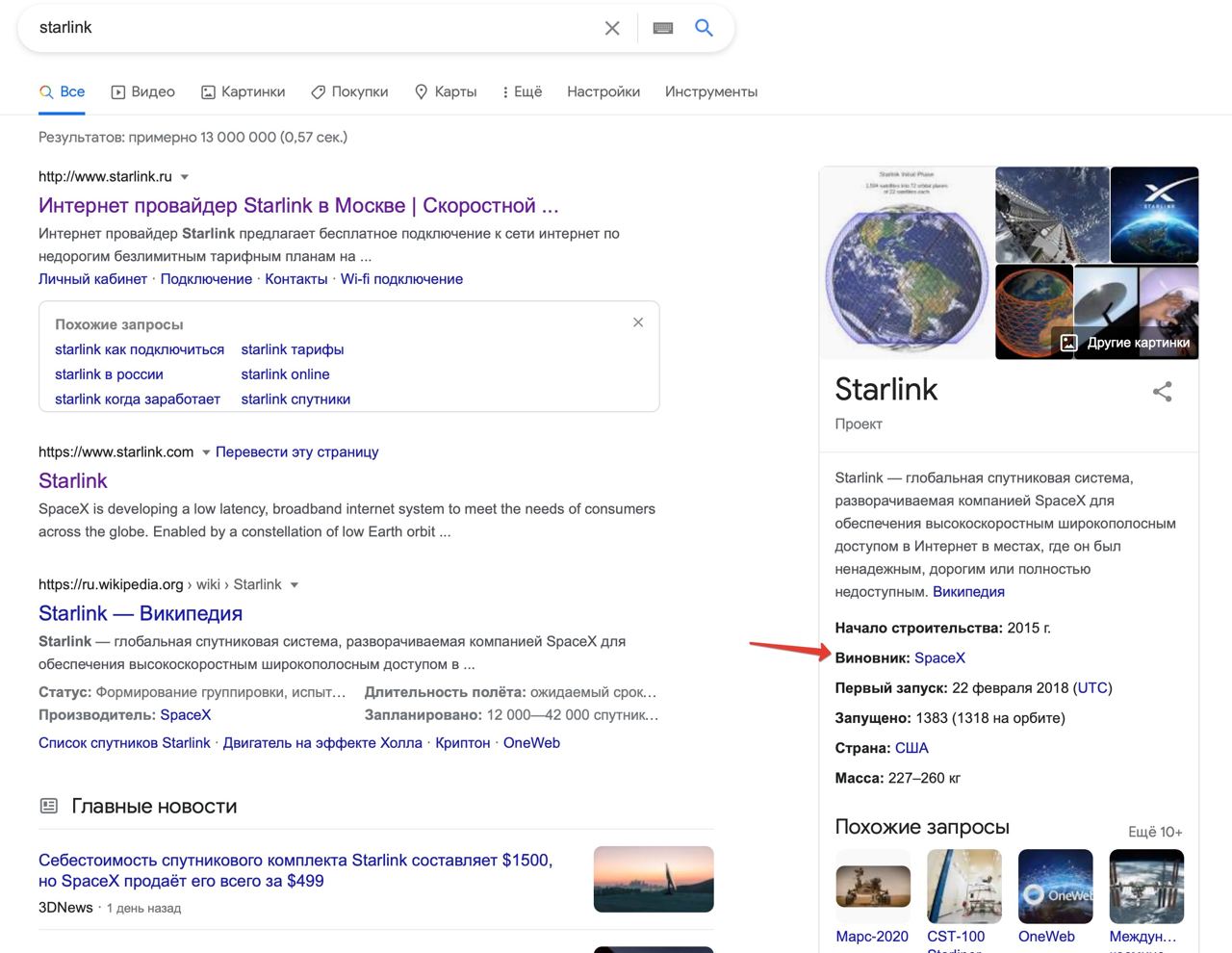The image size is (1232, 953).
Task: Close the Похожие запросы box
Action: [x=638, y=322]
